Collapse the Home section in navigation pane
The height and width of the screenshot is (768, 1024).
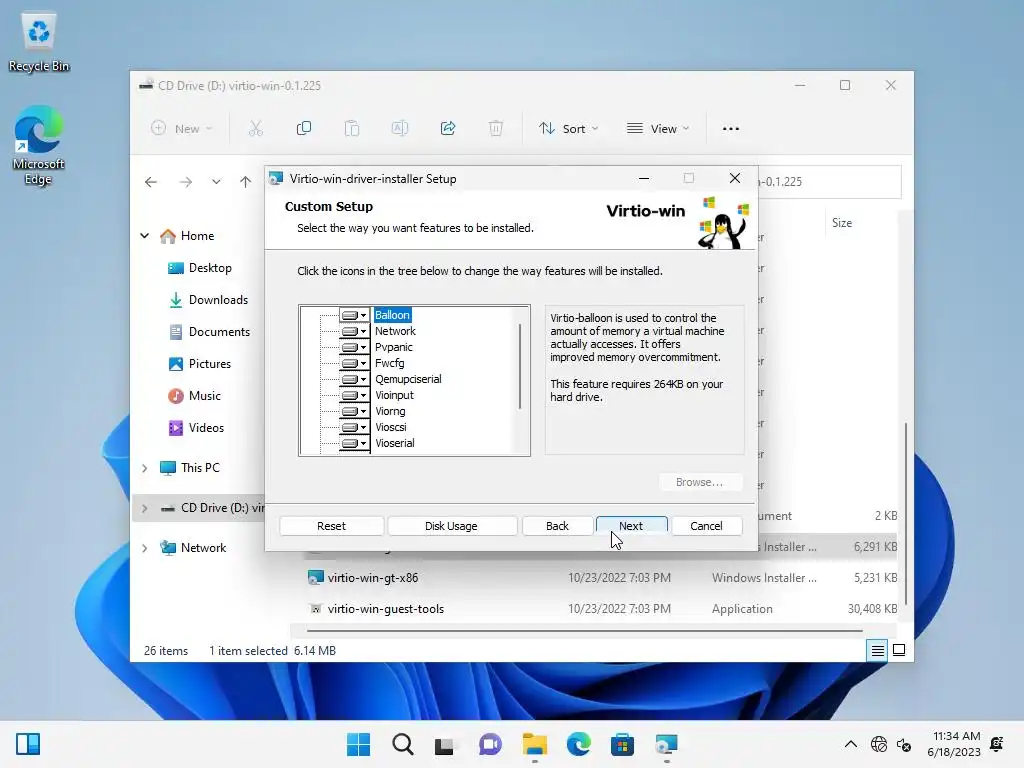(144, 236)
